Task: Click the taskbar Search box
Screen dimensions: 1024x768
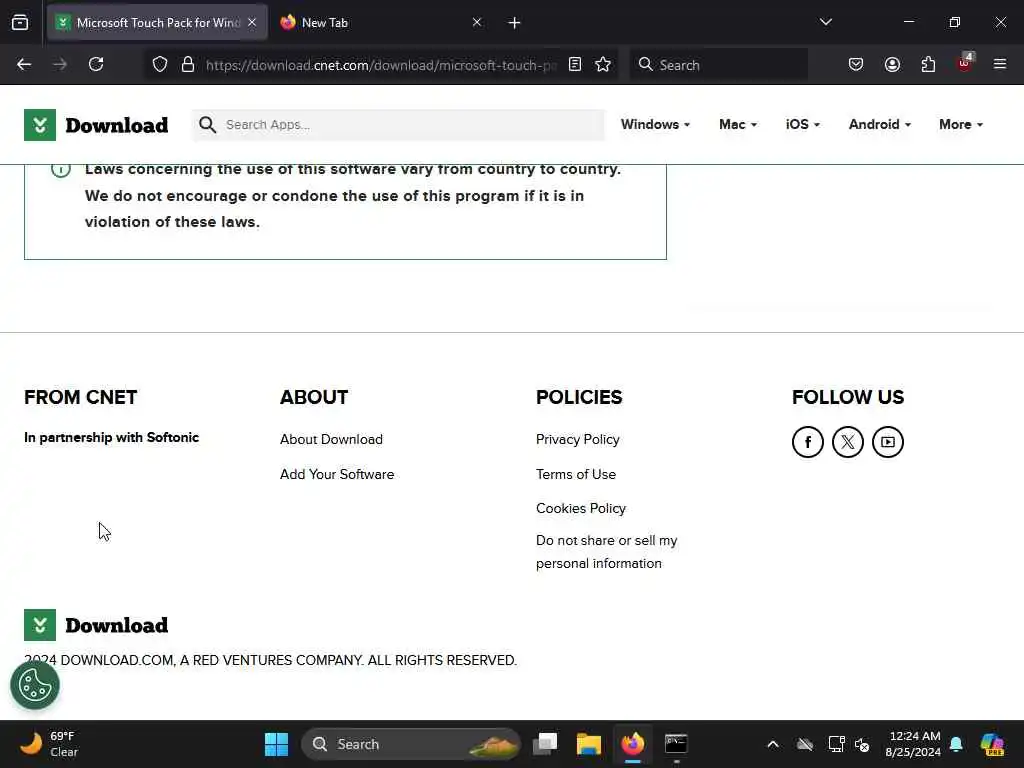Action: [x=411, y=744]
